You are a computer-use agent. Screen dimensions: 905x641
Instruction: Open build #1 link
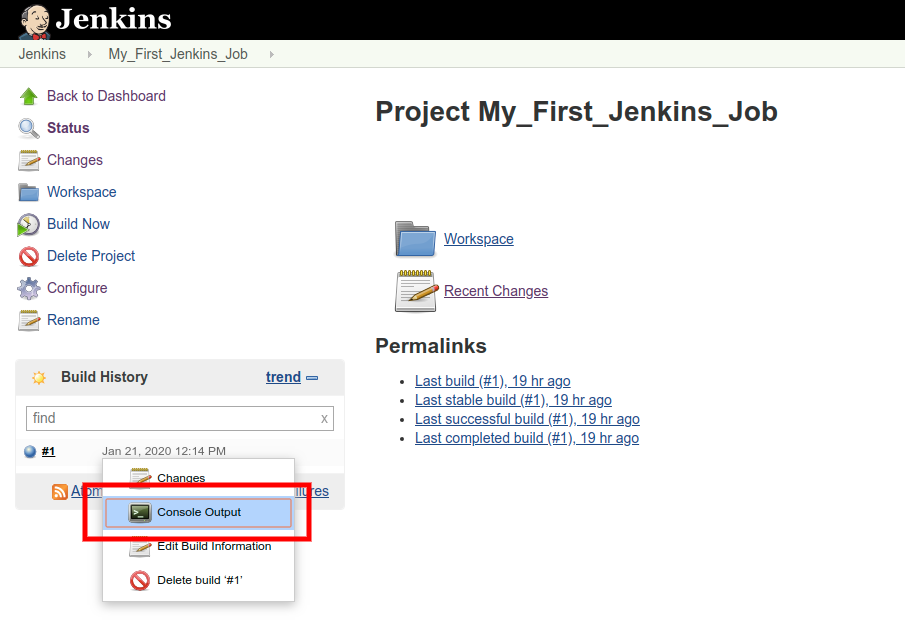tap(48, 452)
